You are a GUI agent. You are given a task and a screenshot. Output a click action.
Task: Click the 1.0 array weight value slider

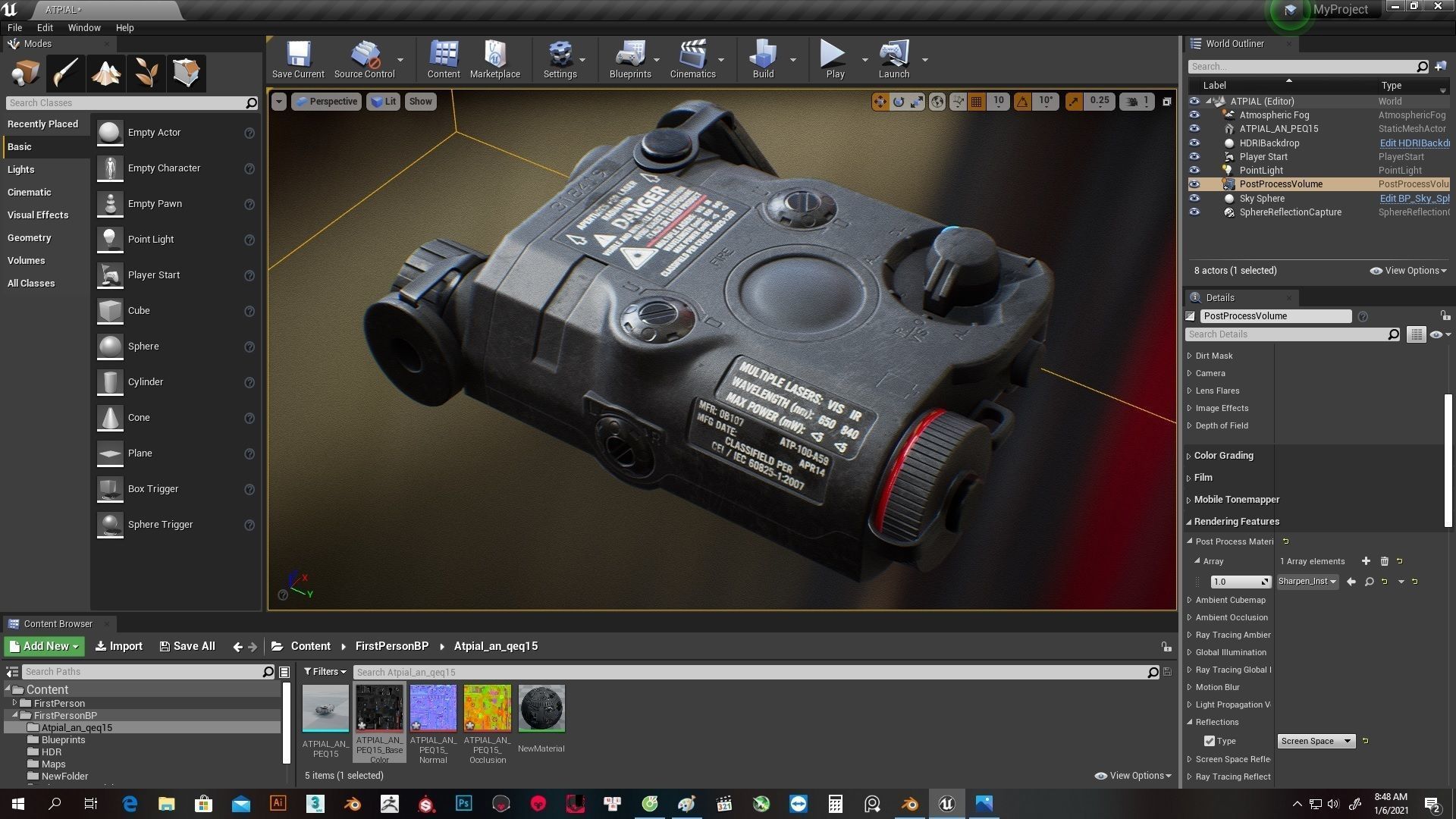tap(1240, 582)
